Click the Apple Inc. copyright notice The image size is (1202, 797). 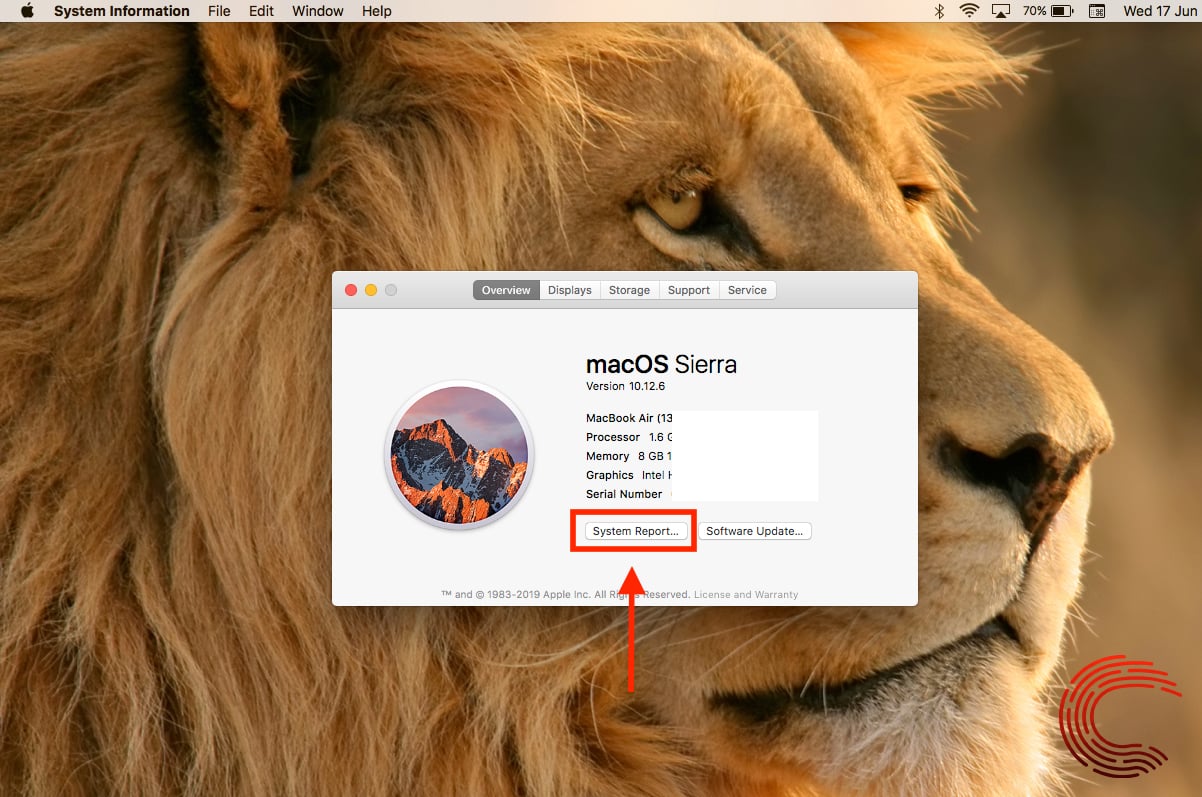tap(566, 594)
